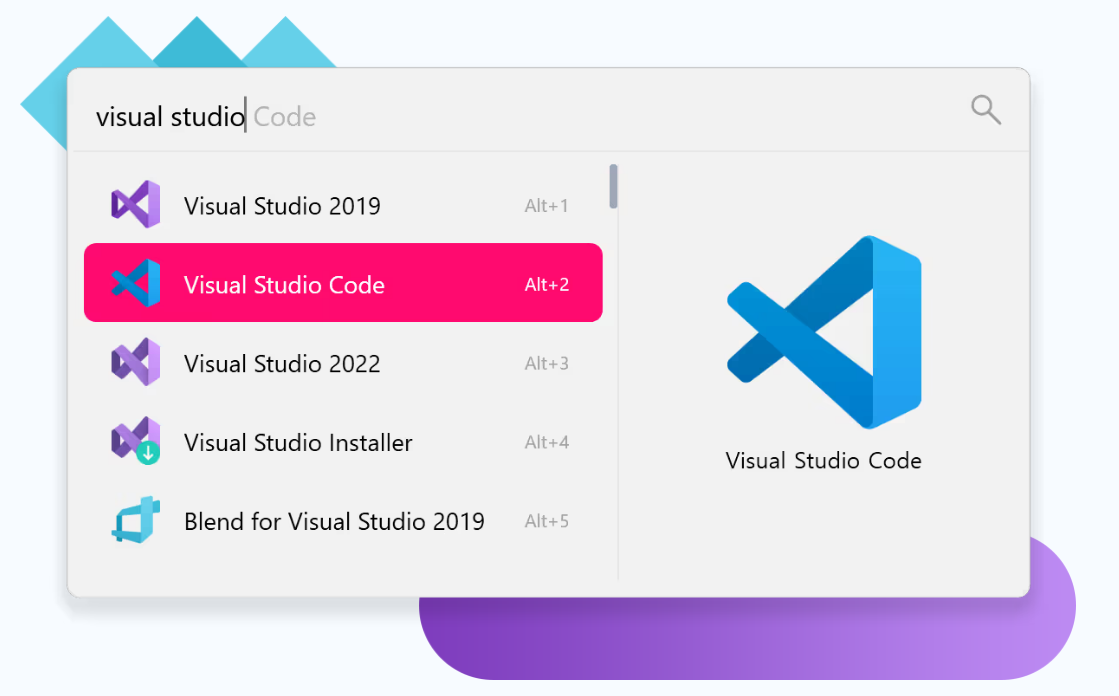Image resolution: width=1119 pixels, height=696 pixels.
Task: Grab the results list scrollbar thumb
Action: (613, 187)
